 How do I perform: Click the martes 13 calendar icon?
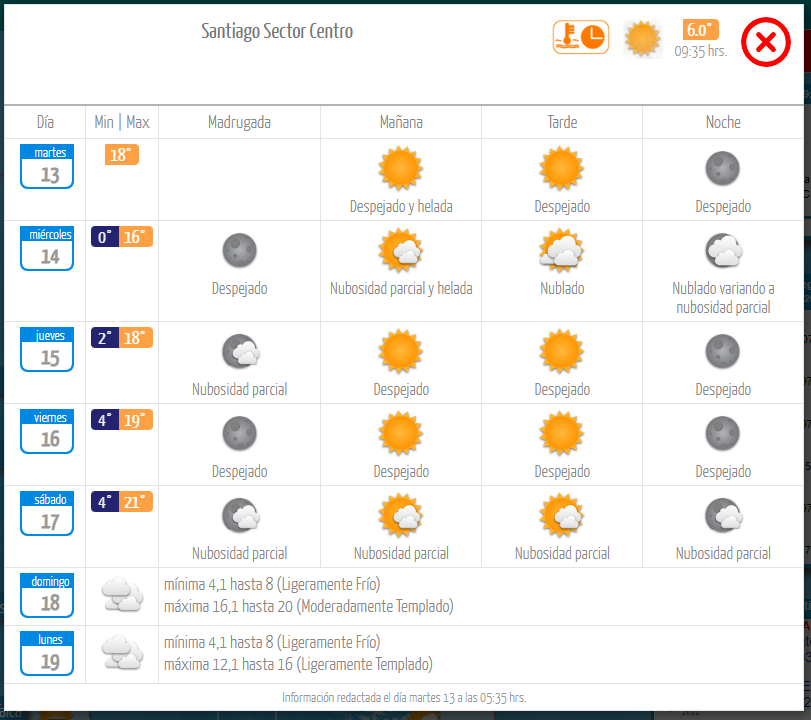coord(47,166)
